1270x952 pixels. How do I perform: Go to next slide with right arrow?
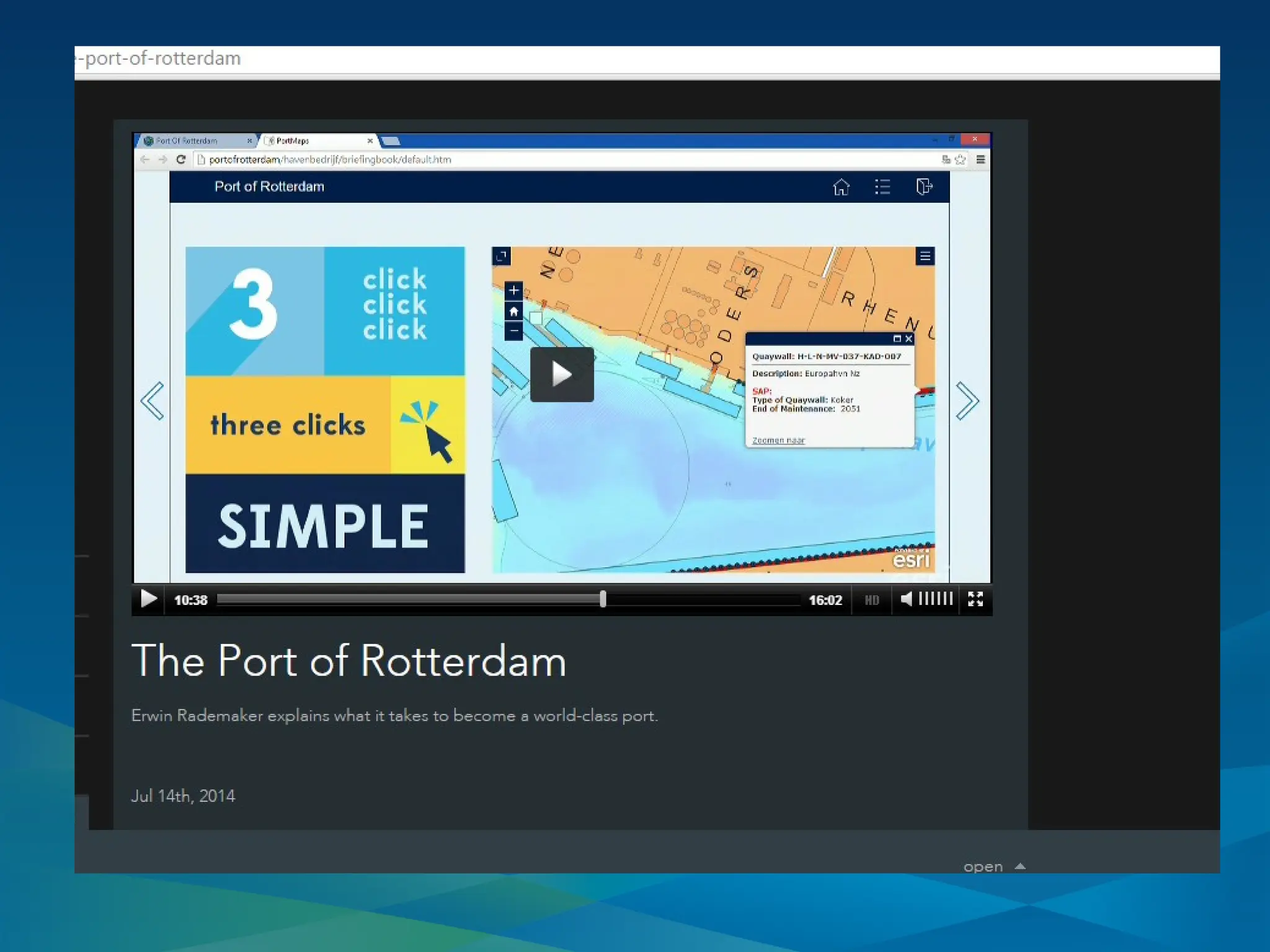(x=967, y=401)
